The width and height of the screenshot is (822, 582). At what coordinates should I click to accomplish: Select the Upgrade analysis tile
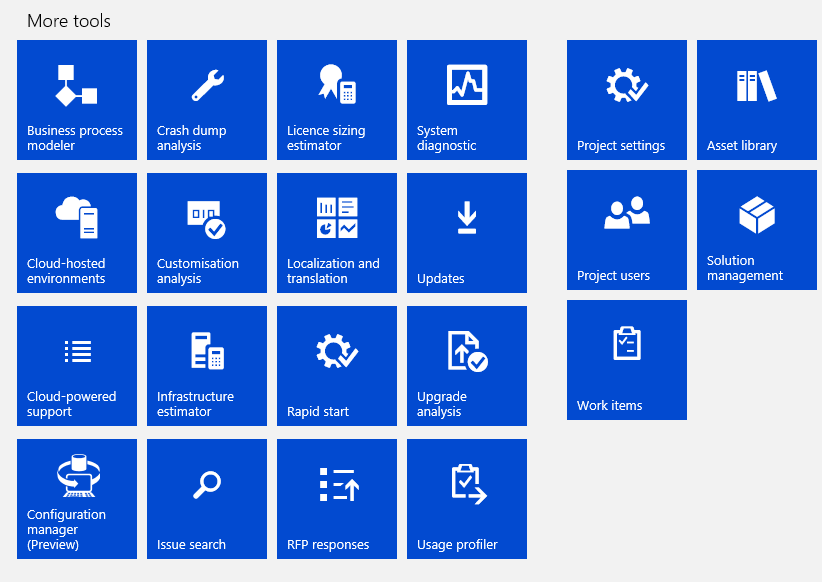point(467,366)
